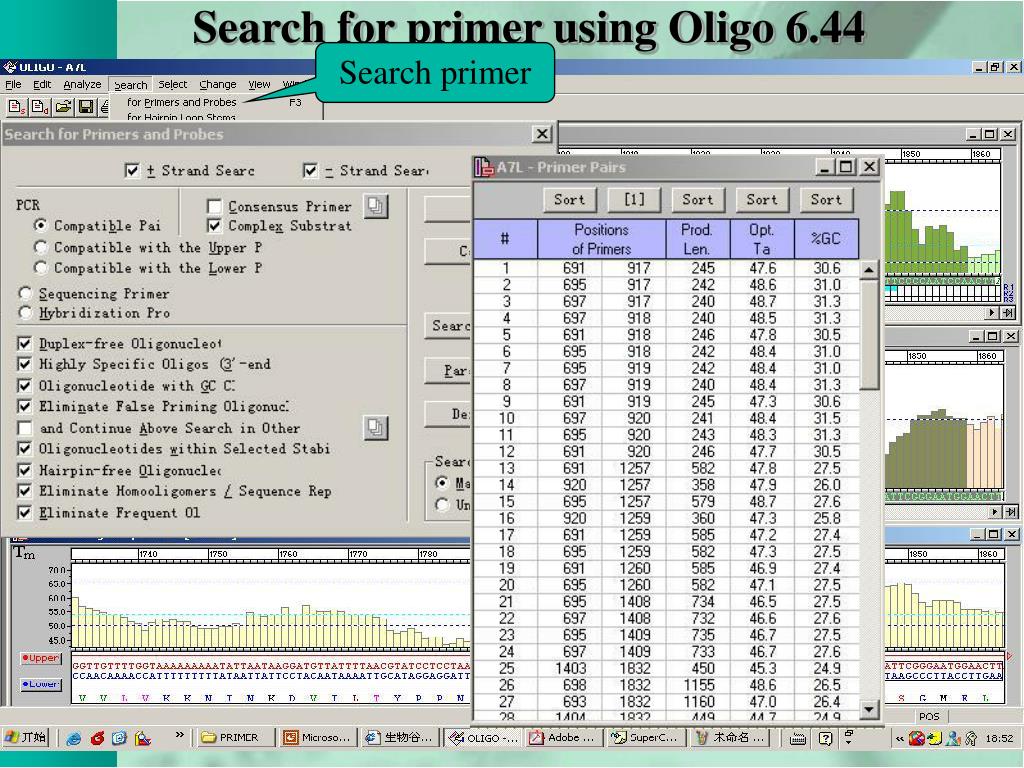Click the Primer Pairs scroll up arrow

coord(869,270)
